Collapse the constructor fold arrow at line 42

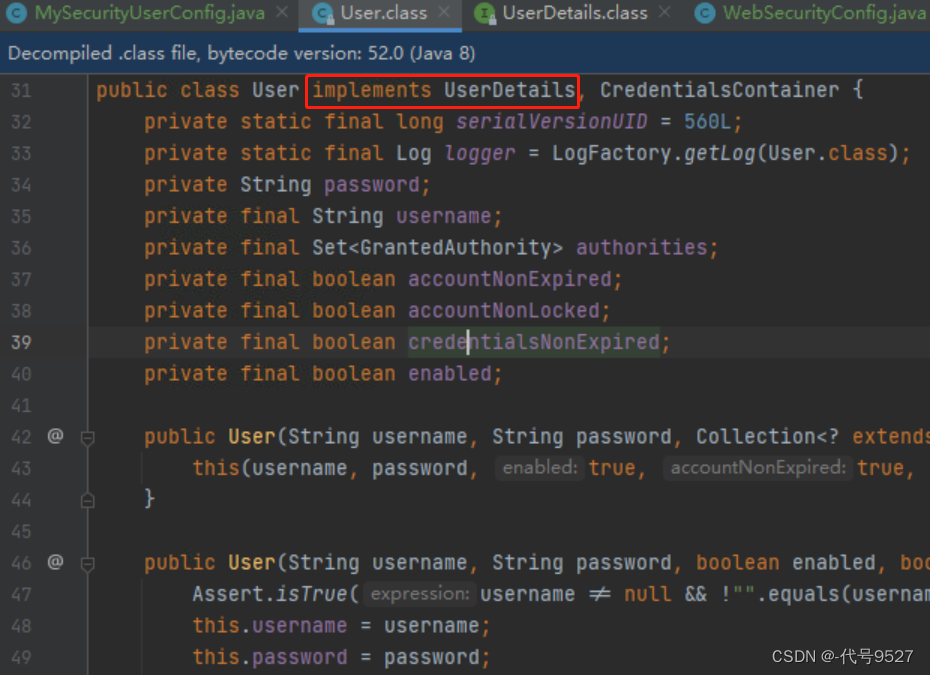point(87,436)
